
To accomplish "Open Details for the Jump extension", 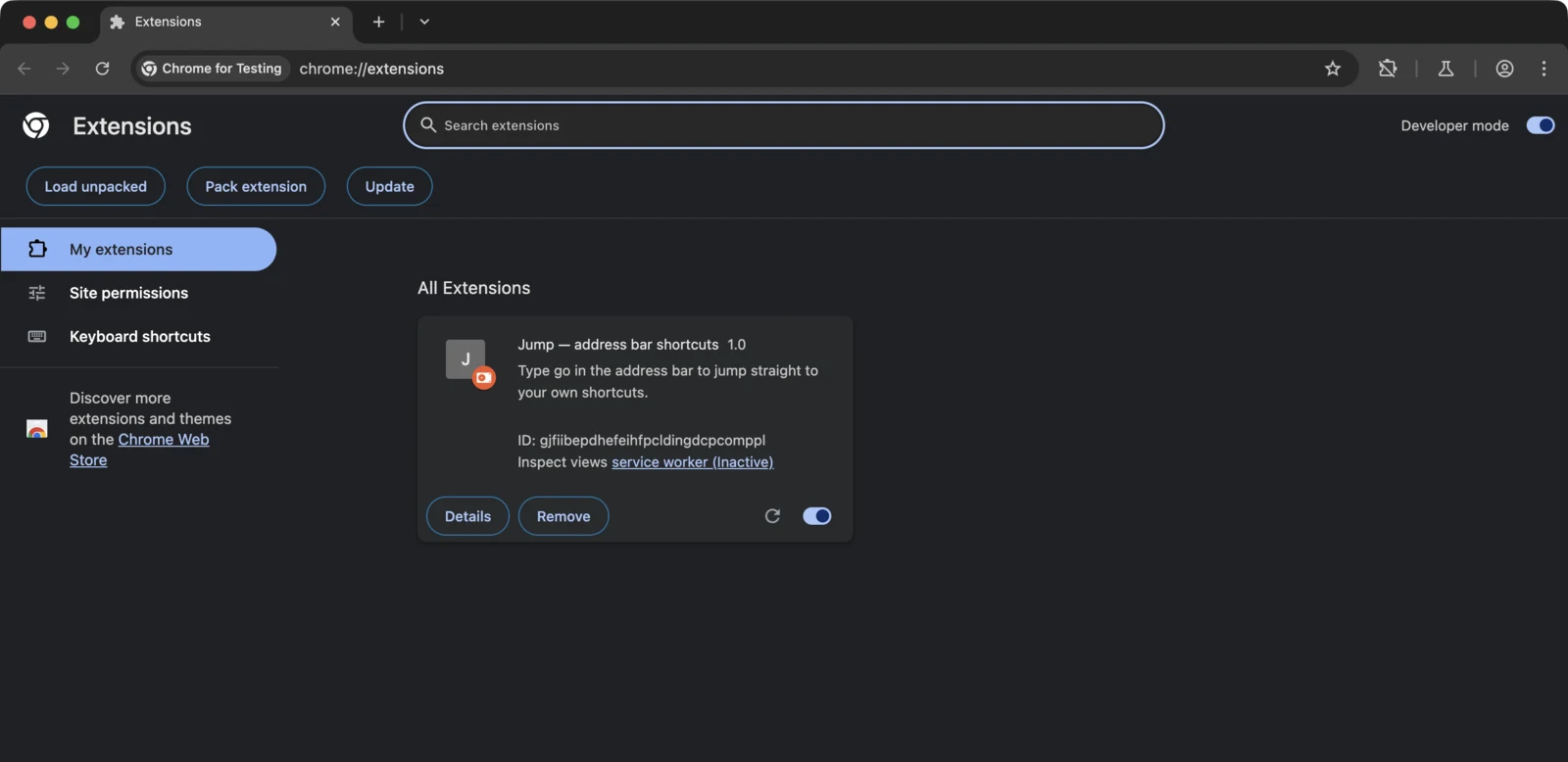I will coord(467,516).
